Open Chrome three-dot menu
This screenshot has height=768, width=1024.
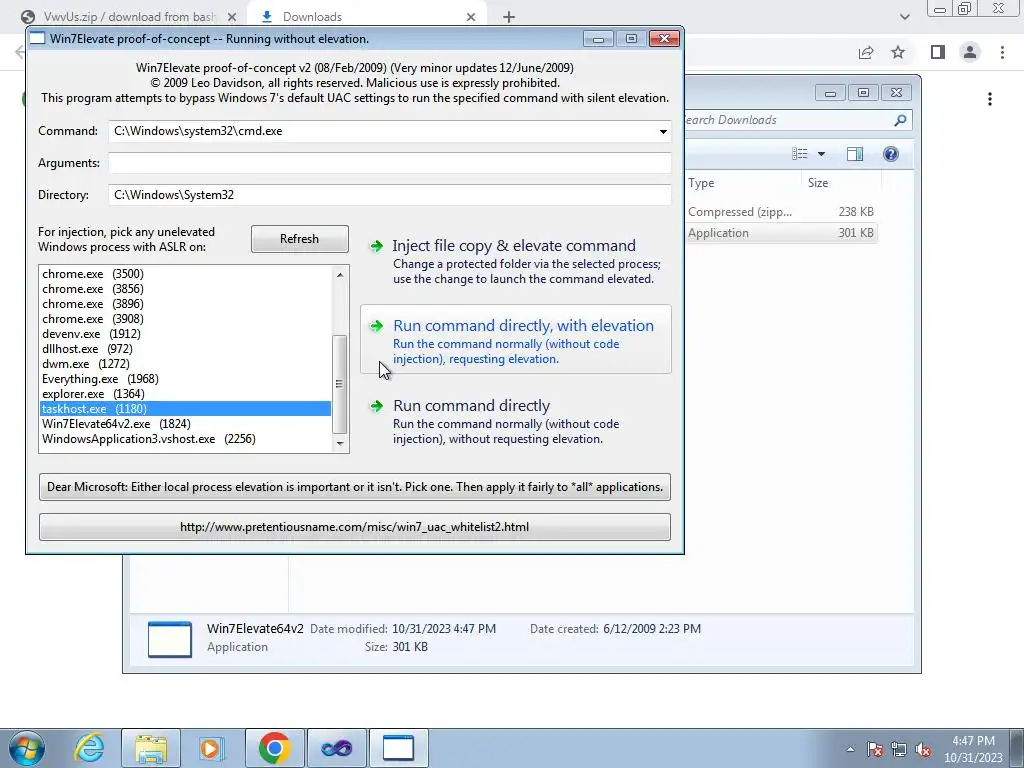[1002, 52]
